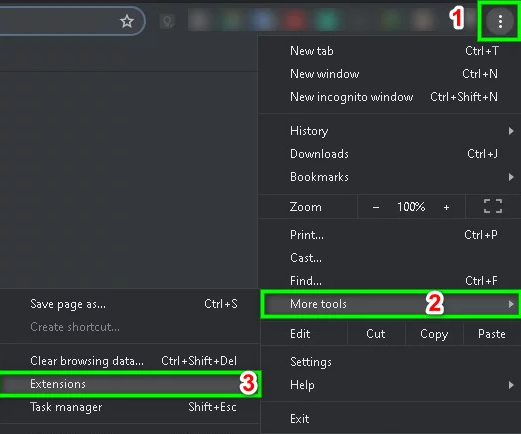The width and height of the screenshot is (521, 434).
Task: Open Chrome Settings
Action: tap(389, 362)
